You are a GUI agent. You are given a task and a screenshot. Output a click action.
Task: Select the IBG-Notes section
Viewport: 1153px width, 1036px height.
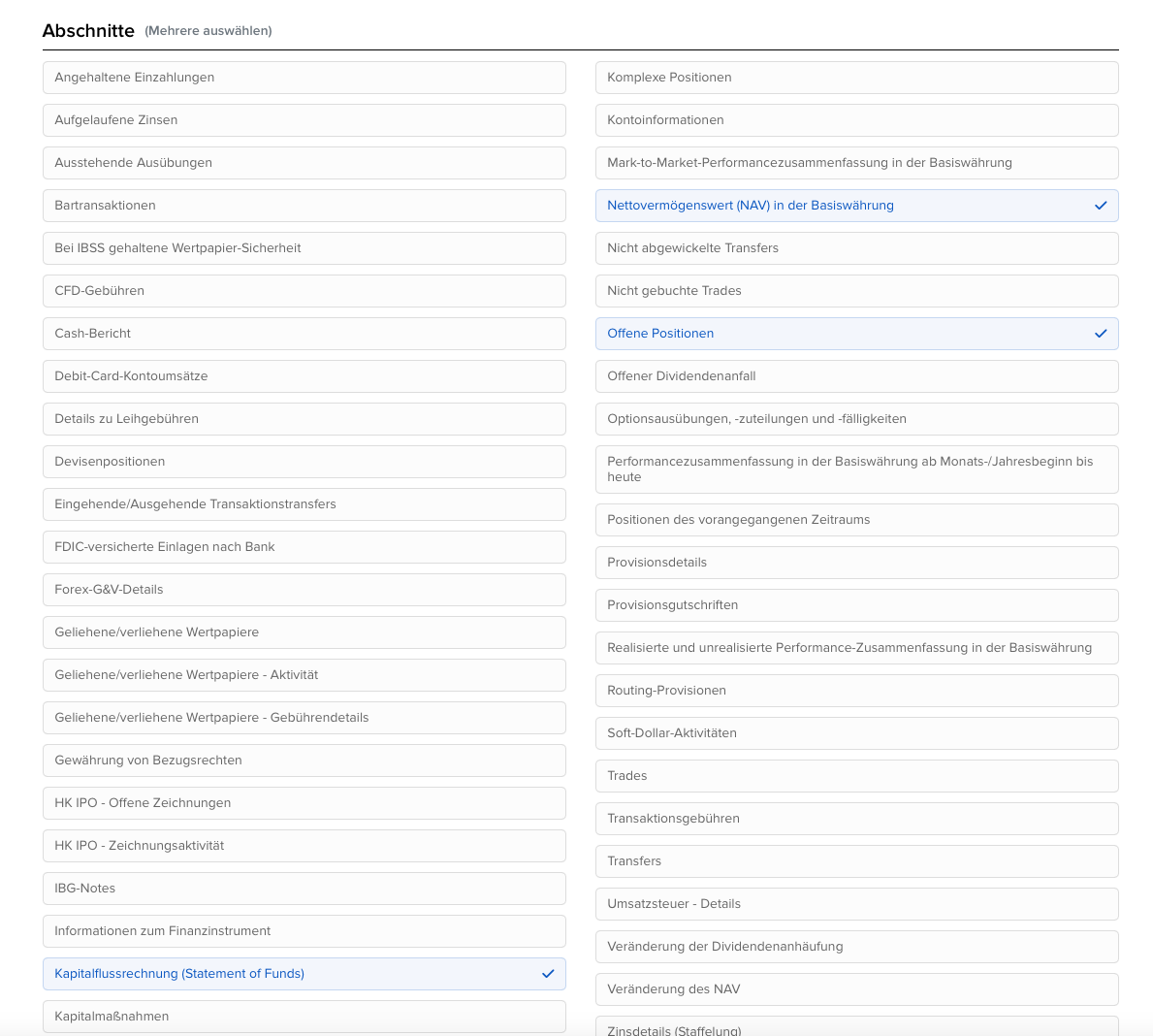pos(304,889)
